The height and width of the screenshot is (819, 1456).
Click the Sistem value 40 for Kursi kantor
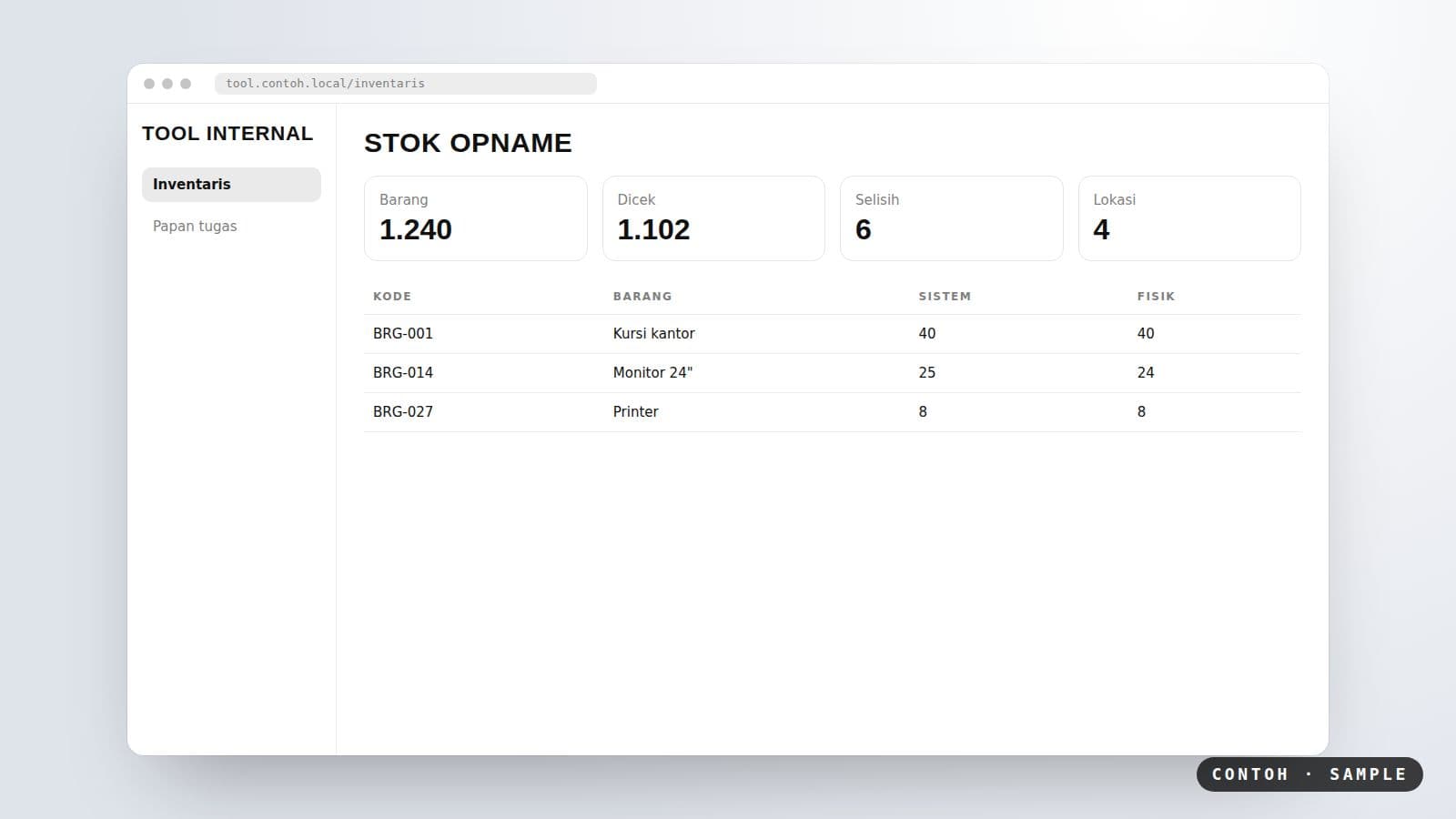(x=927, y=334)
